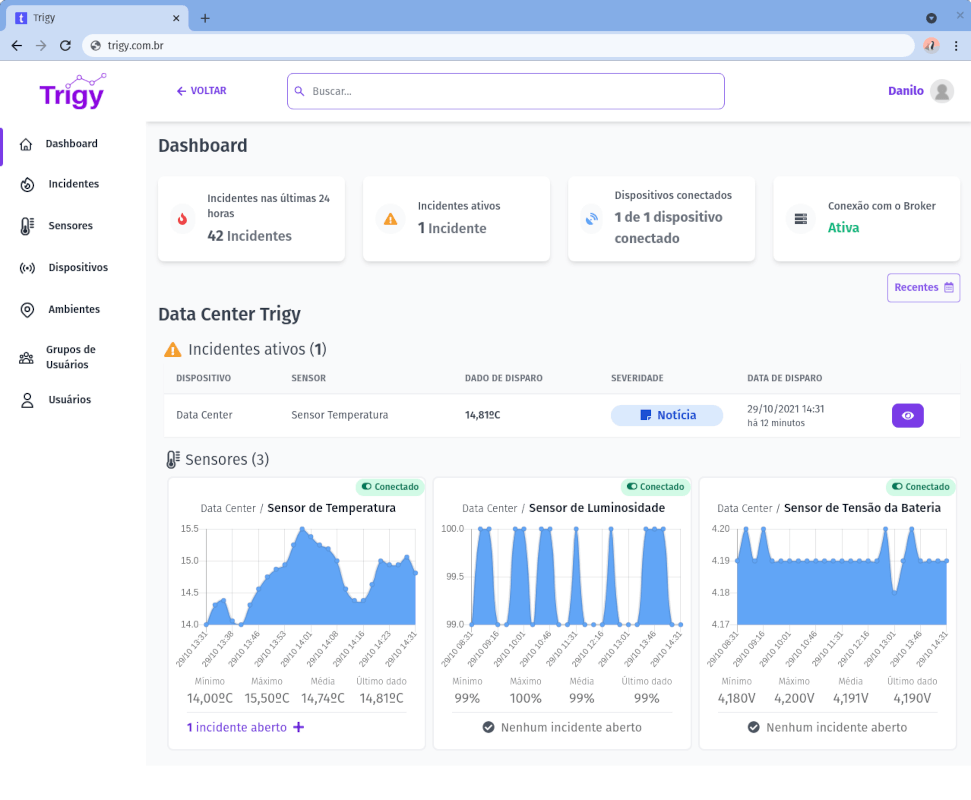This screenshot has height=800, width=971.
Task: Open the Dashboard menu item
Action: coord(71,144)
